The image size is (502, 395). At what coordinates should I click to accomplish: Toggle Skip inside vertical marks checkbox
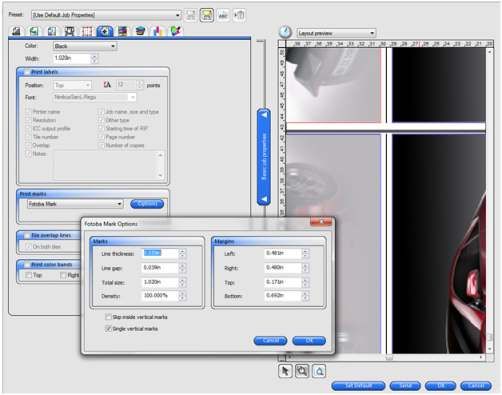(108, 317)
